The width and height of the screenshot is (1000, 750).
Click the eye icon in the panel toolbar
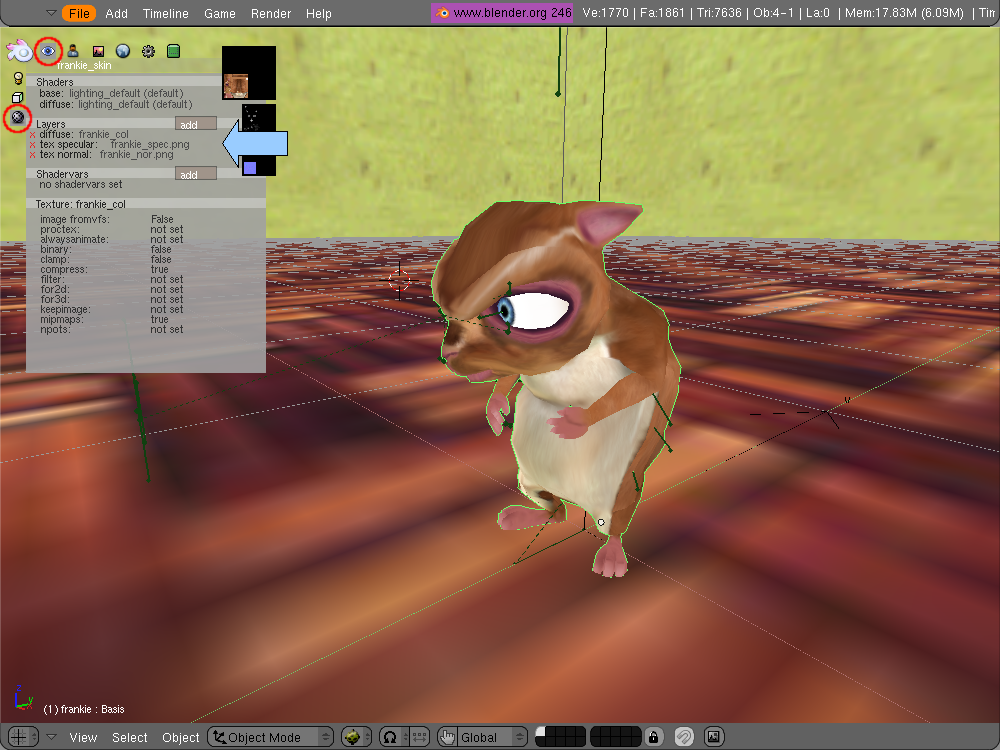pyautogui.click(x=47, y=51)
